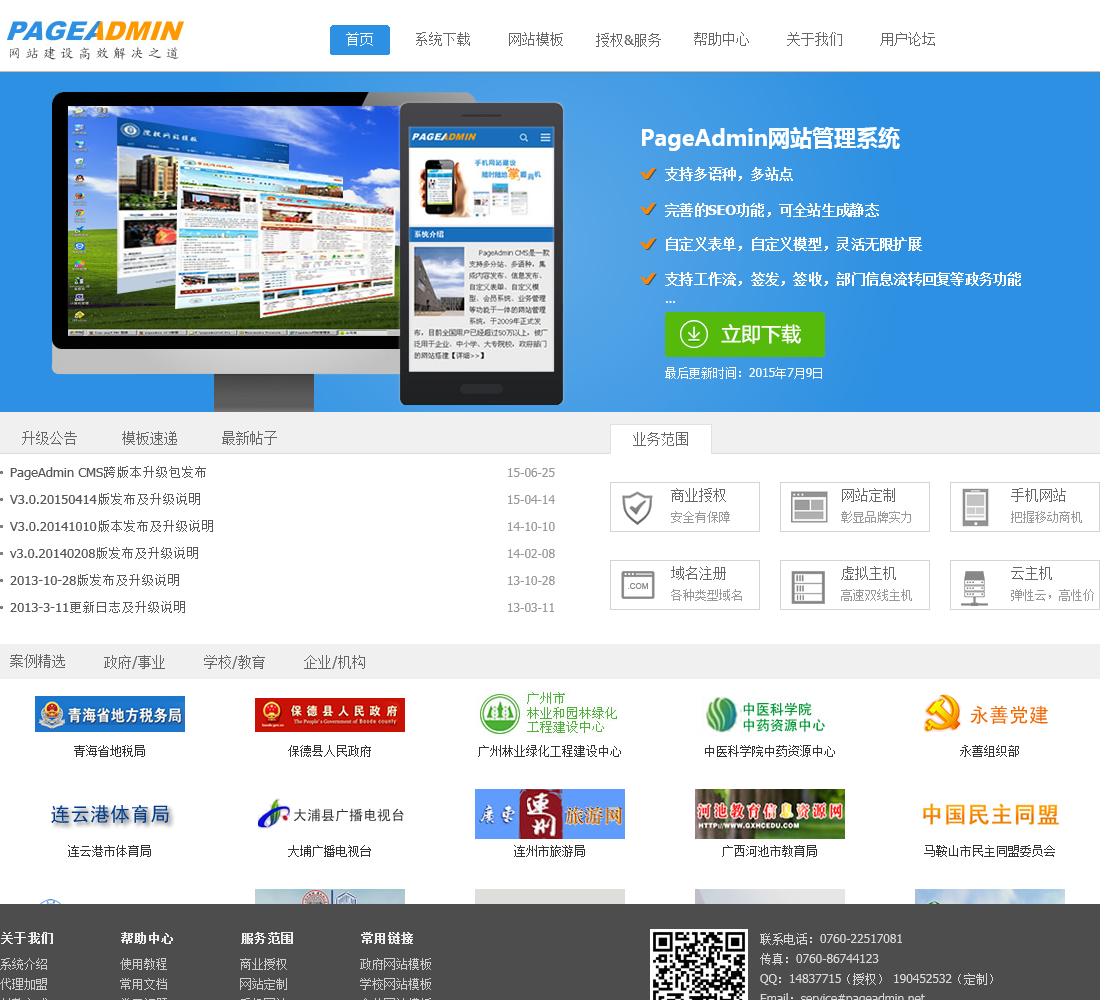This screenshot has height=1000, width=1100.
Task: Open the 商业授权 service title
Action: (x=698, y=495)
